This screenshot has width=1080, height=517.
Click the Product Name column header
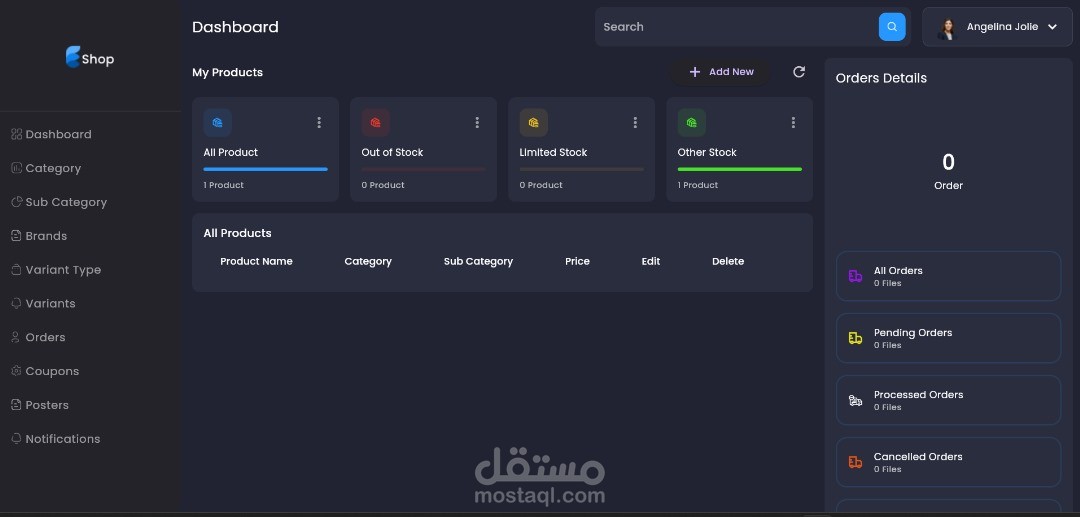point(256,261)
